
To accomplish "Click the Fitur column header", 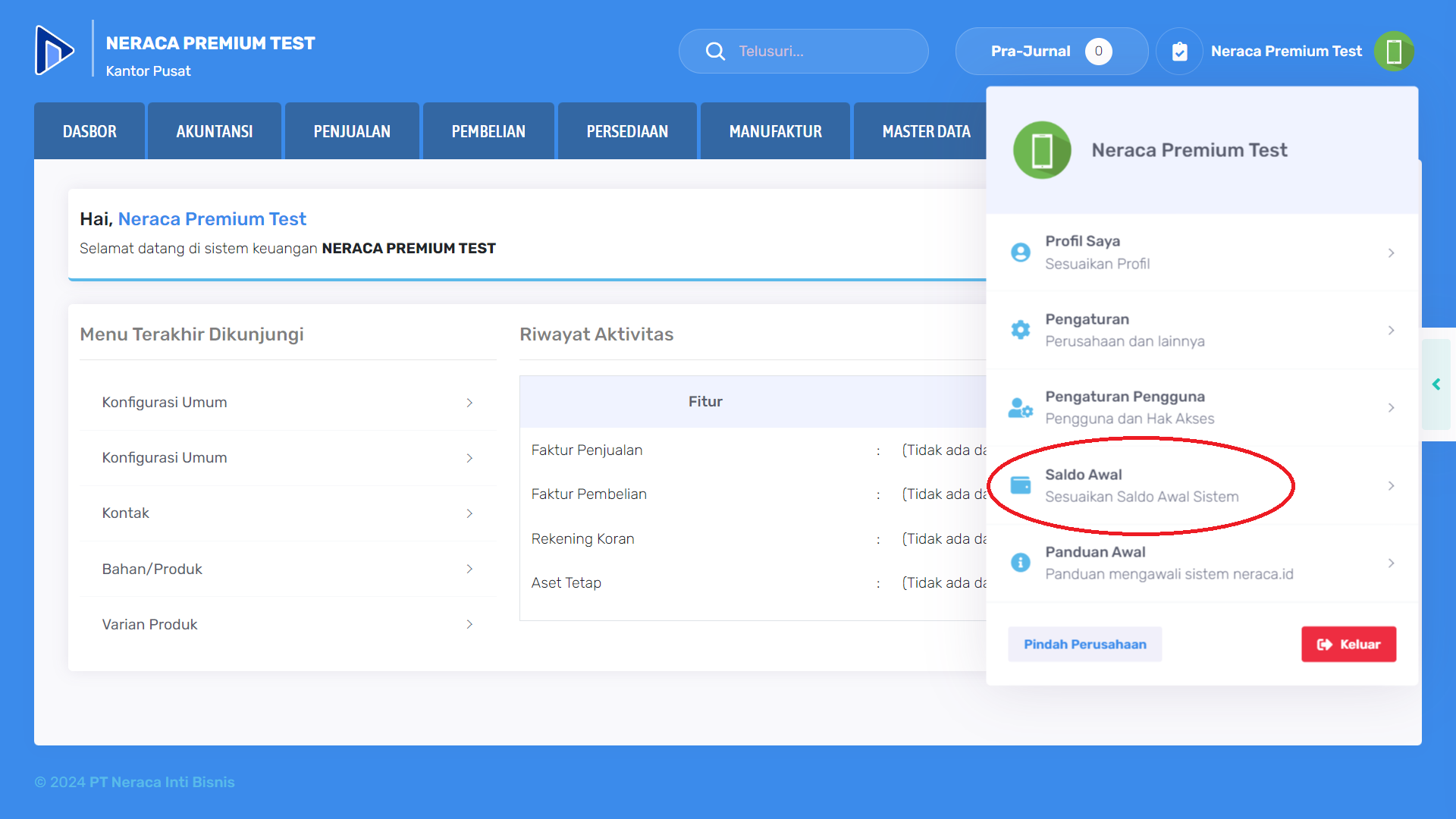I will pyautogui.click(x=705, y=401).
